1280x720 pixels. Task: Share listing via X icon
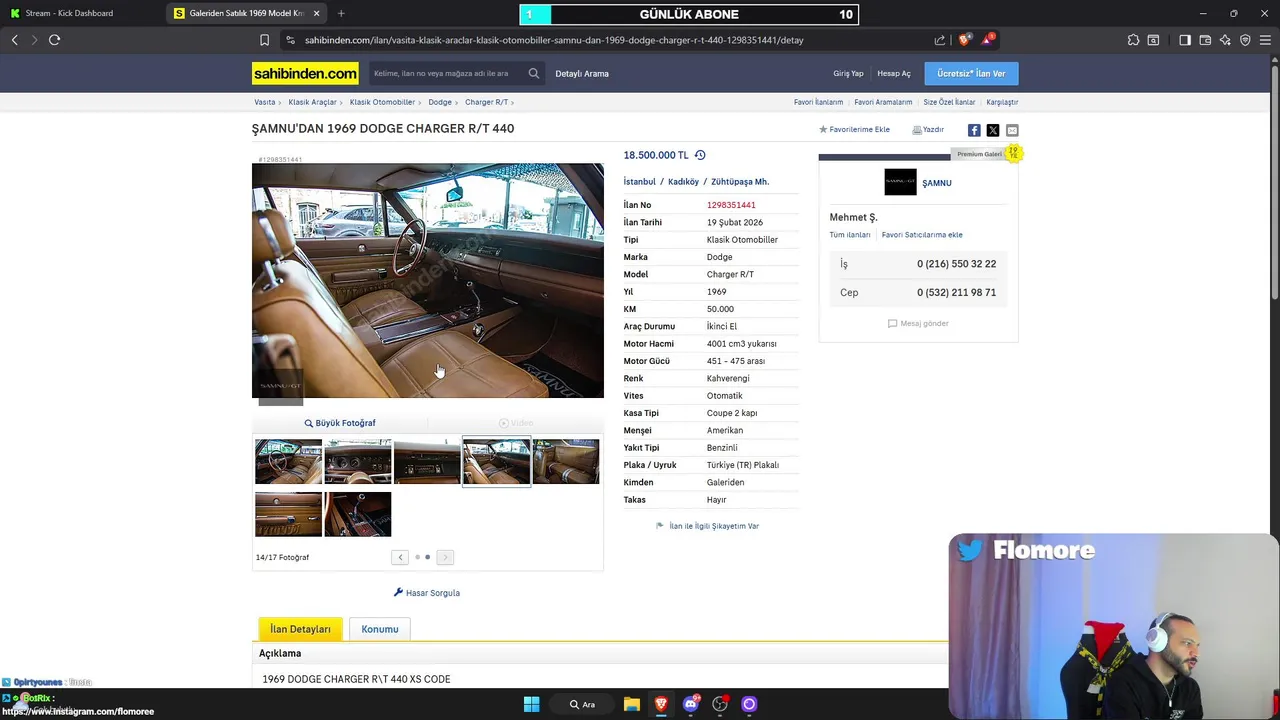click(x=993, y=130)
